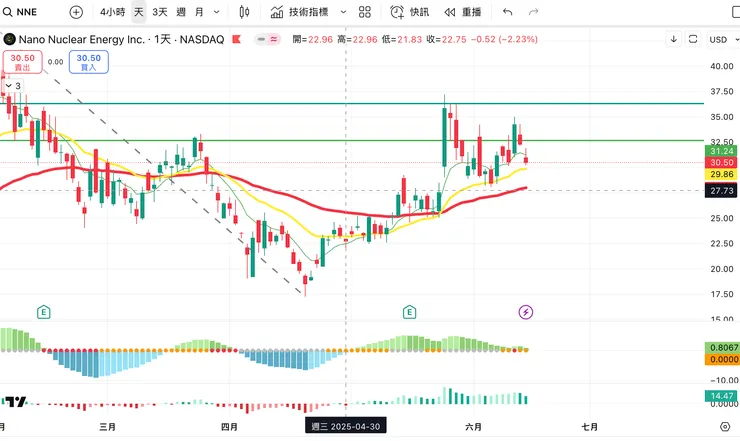
Task: Click the 收=22.75 close value
Action: click(446, 39)
